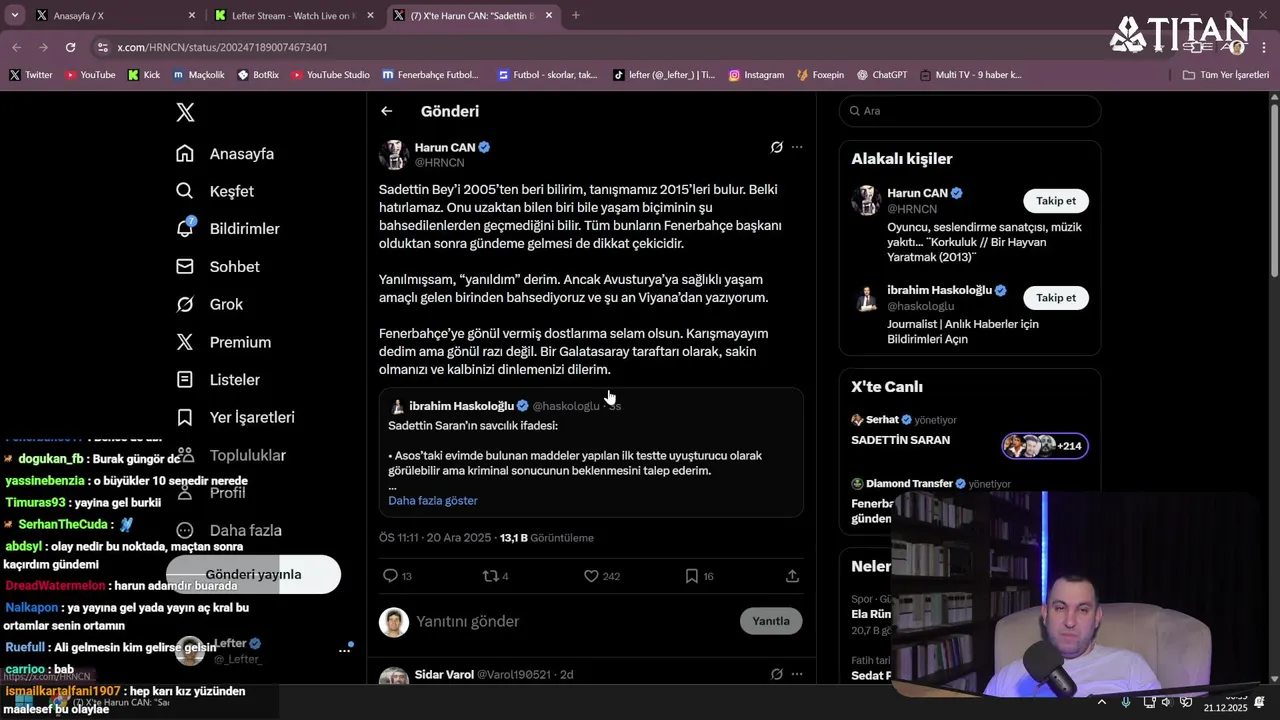Screen dimensions: 1280x720
Task: Open Maçkolik bookmark
Action: point(199,75)
